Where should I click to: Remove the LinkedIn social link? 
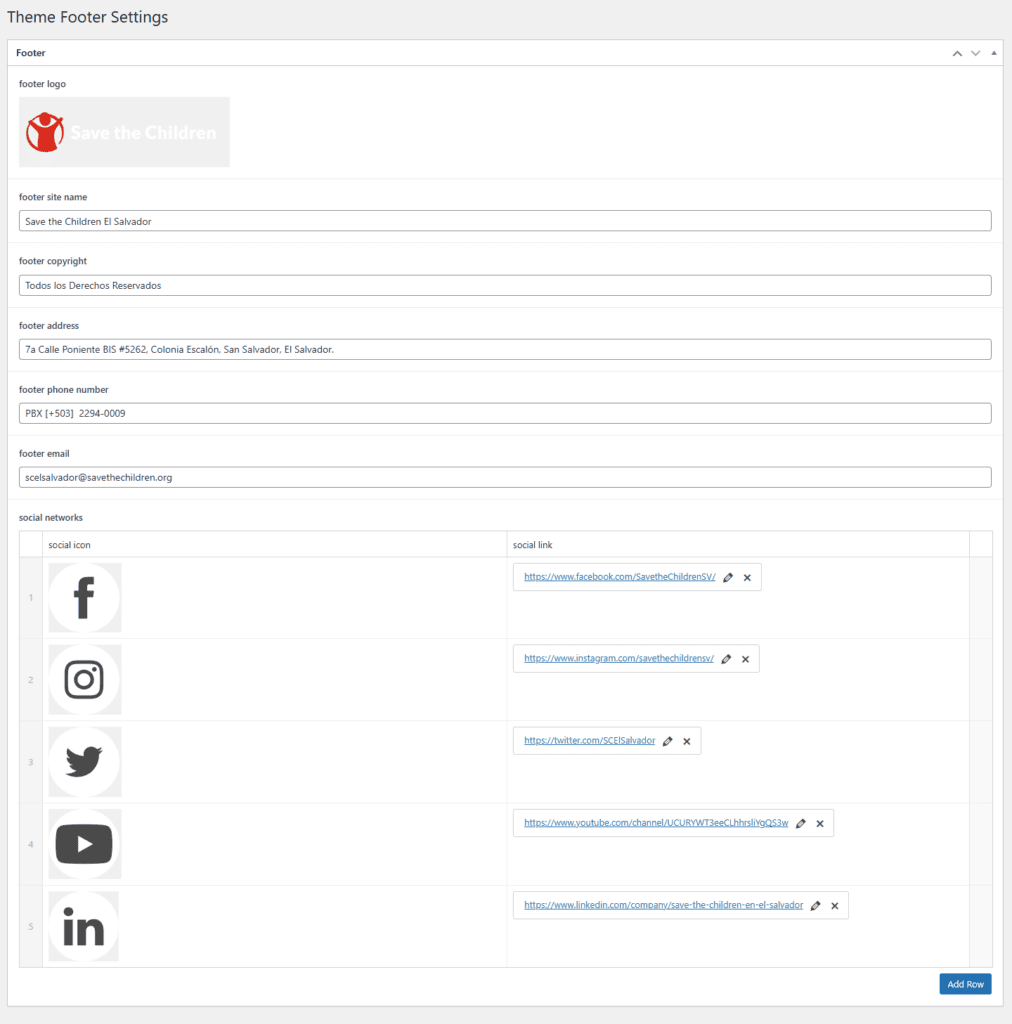pyautogui.click(x=835, y=906)
